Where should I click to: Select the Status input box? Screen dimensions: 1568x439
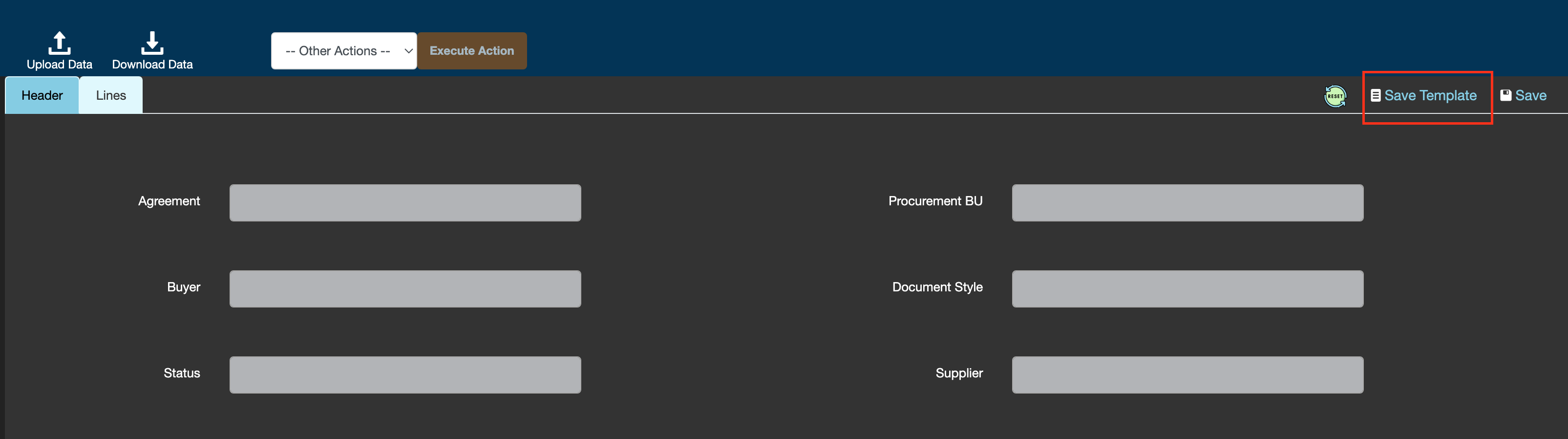[405, 374]
